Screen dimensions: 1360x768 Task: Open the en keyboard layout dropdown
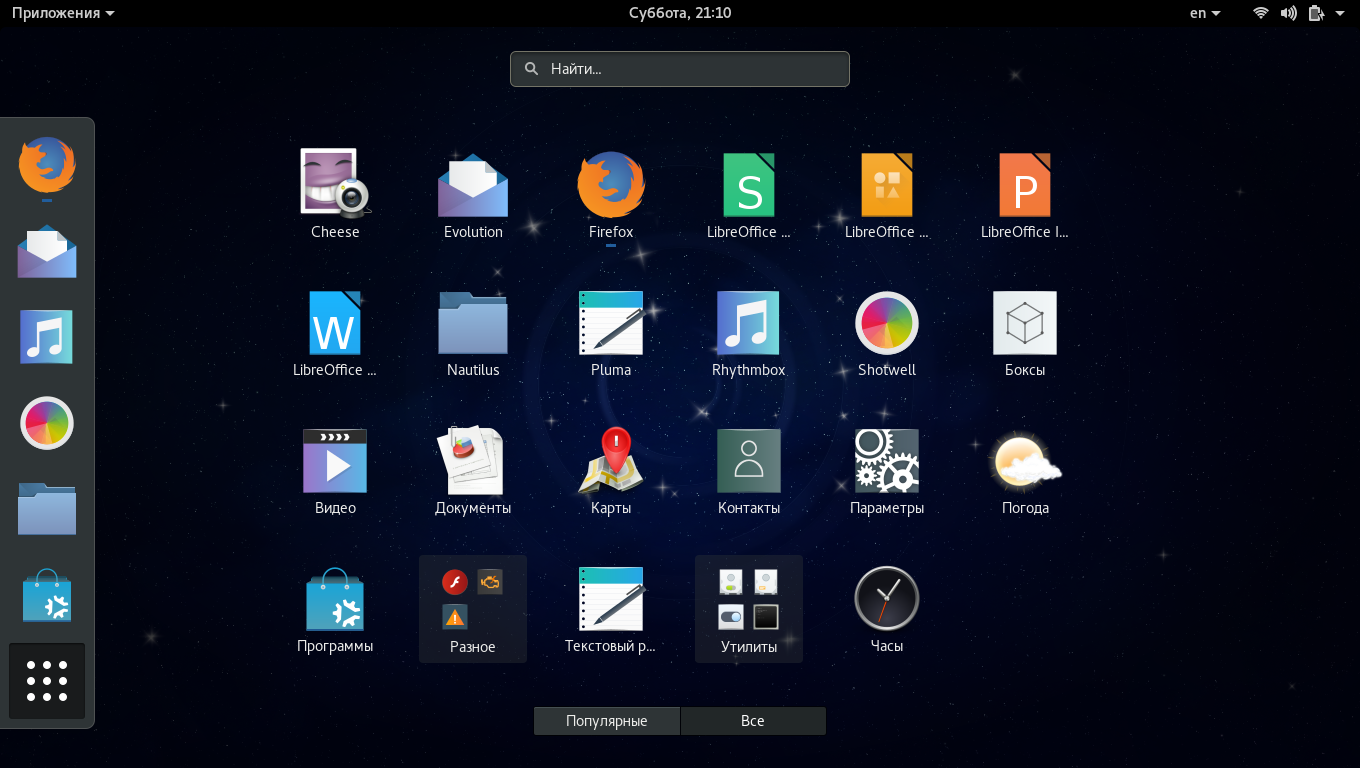(x=1205, y=13)
